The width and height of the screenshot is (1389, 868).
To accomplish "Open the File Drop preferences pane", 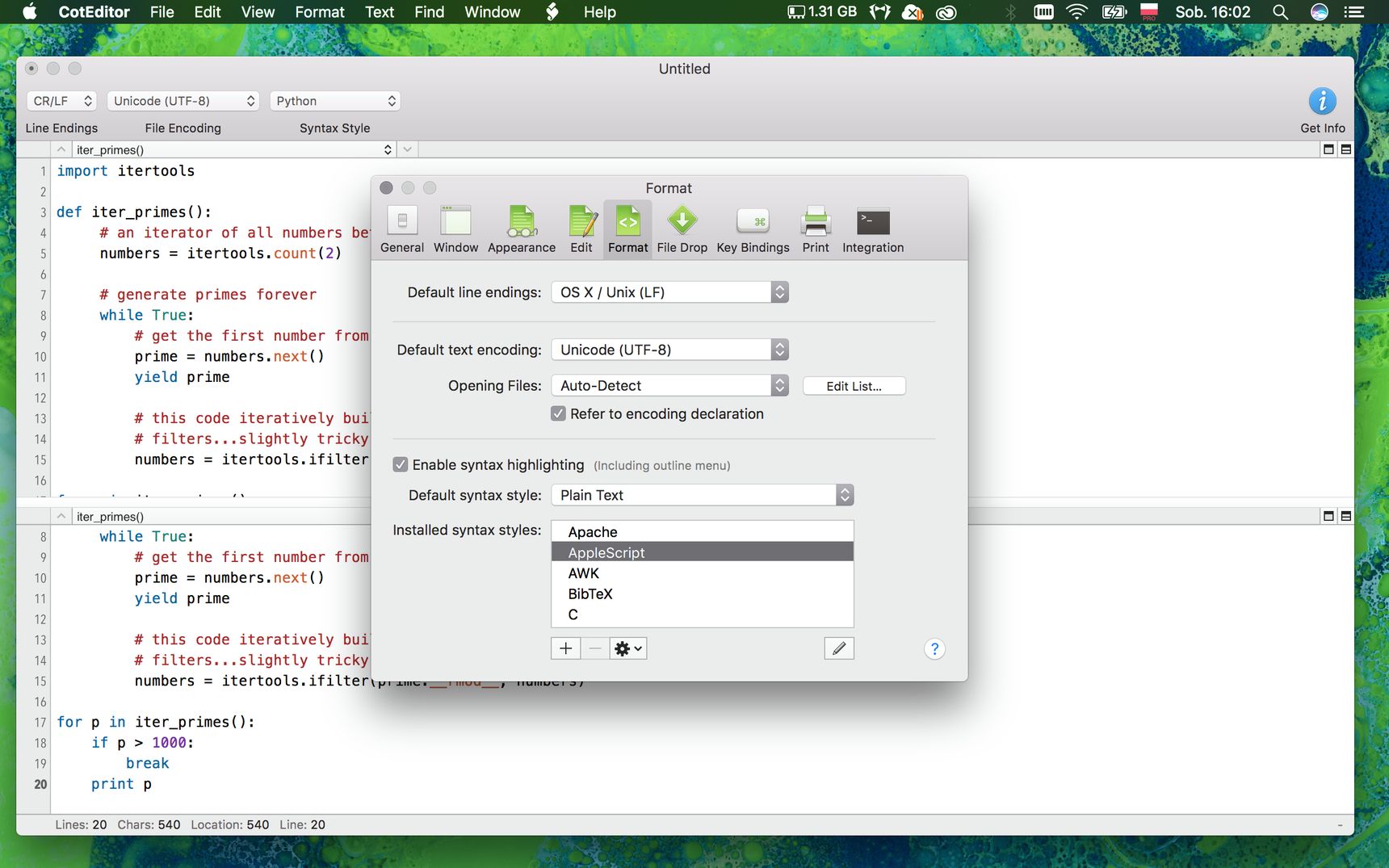I will [x=682, y=230].
